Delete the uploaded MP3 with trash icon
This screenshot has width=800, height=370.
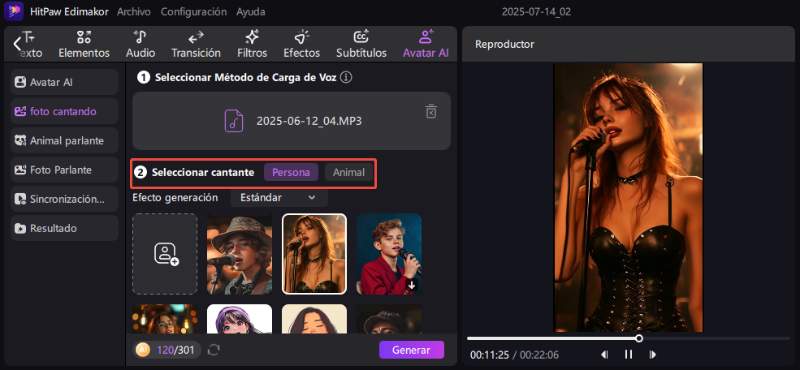point(431,111)
